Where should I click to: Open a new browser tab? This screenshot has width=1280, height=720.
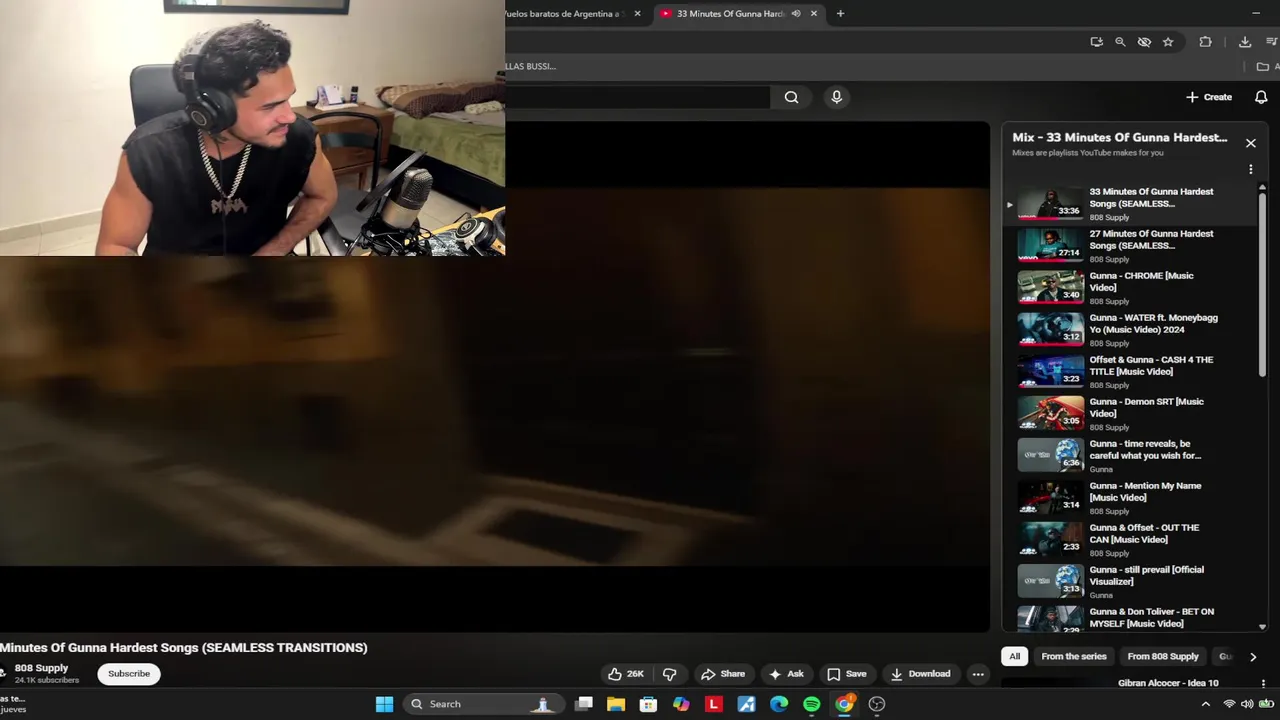pos(840,14)
